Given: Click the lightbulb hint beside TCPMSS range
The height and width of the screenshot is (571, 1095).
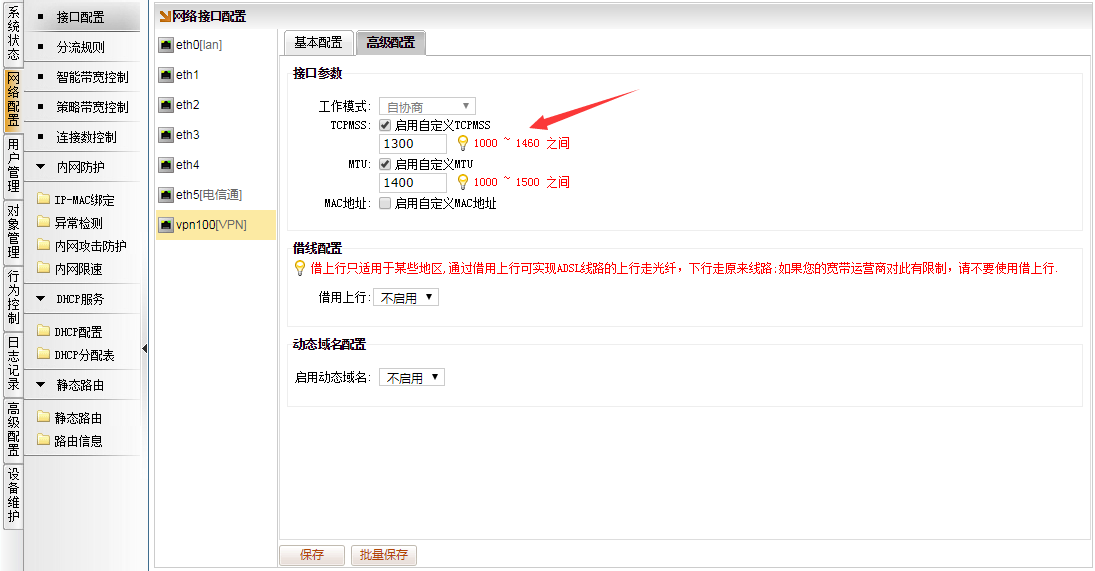Looking at the screenshot, I should (x=462, y=143).
